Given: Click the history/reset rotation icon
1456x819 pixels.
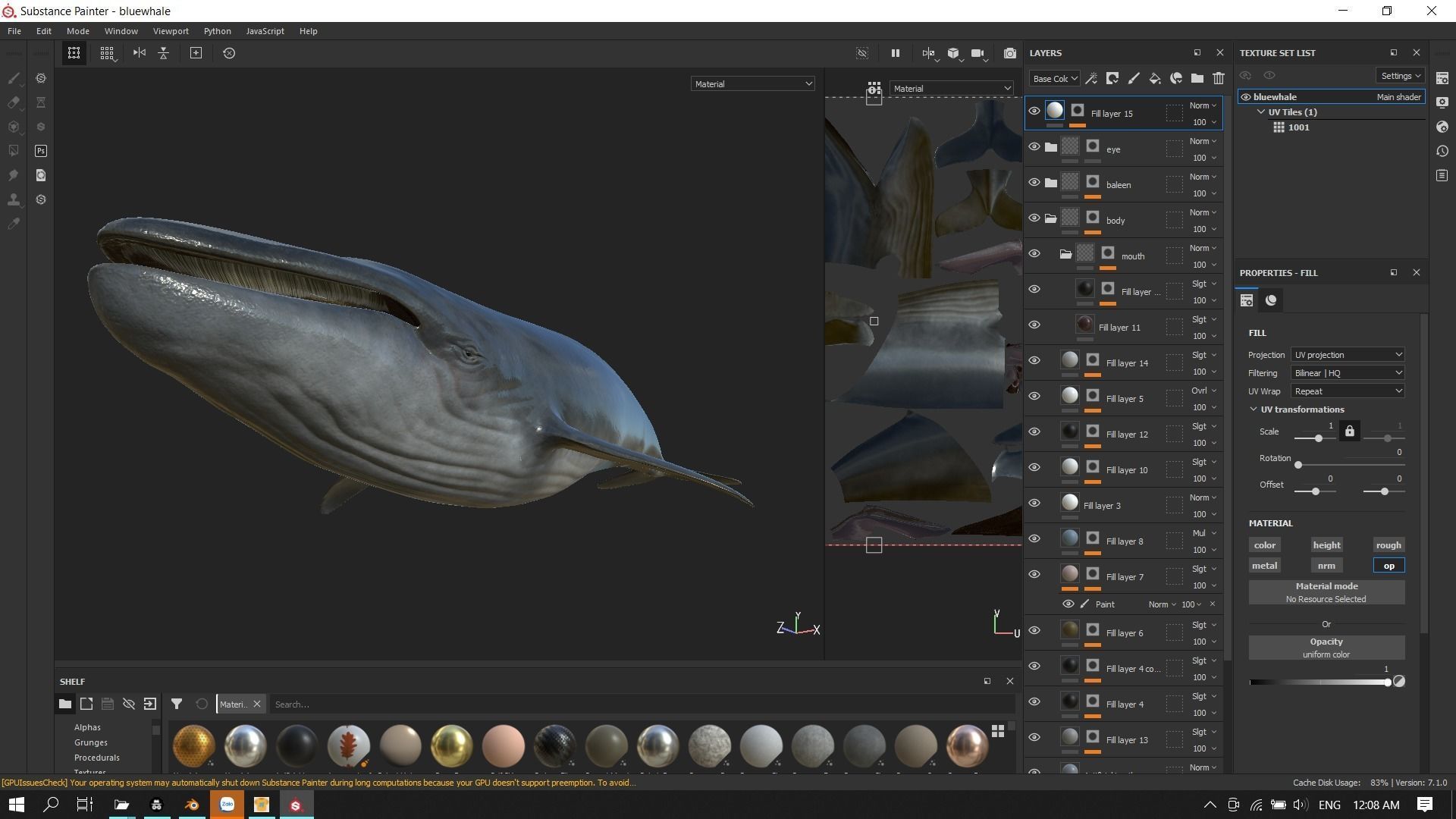Looking at the screenshot, I should tap(229, 53).
